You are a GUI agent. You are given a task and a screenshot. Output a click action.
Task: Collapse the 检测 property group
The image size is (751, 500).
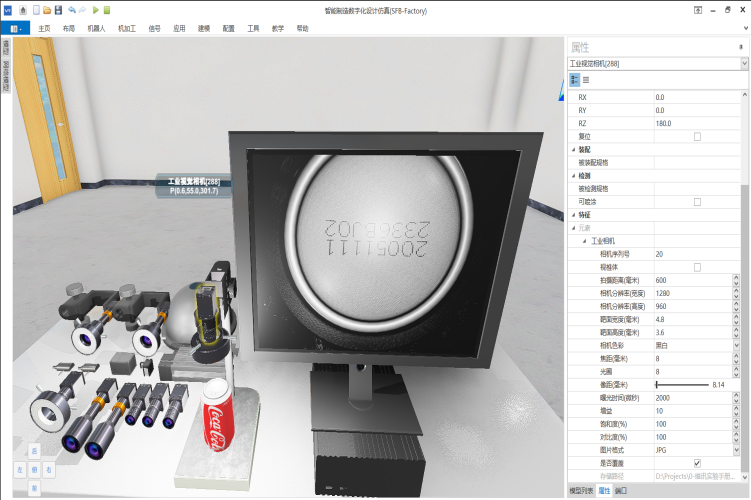[x=574, y=176]
